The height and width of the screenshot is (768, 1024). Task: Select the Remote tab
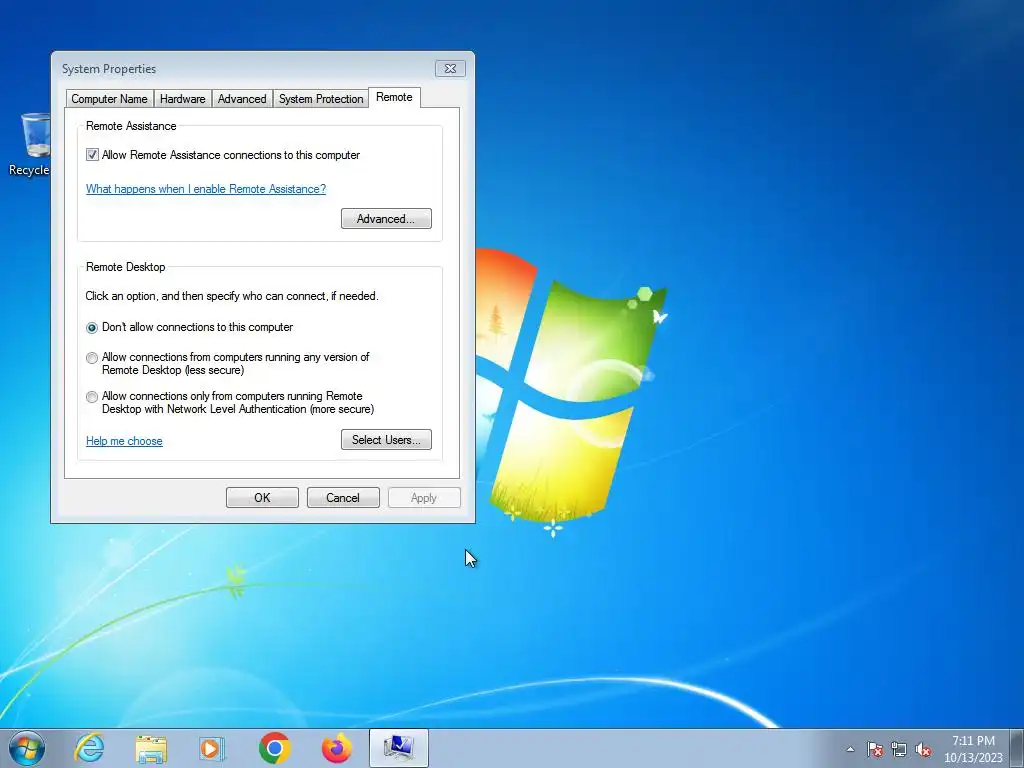(394, 97)
